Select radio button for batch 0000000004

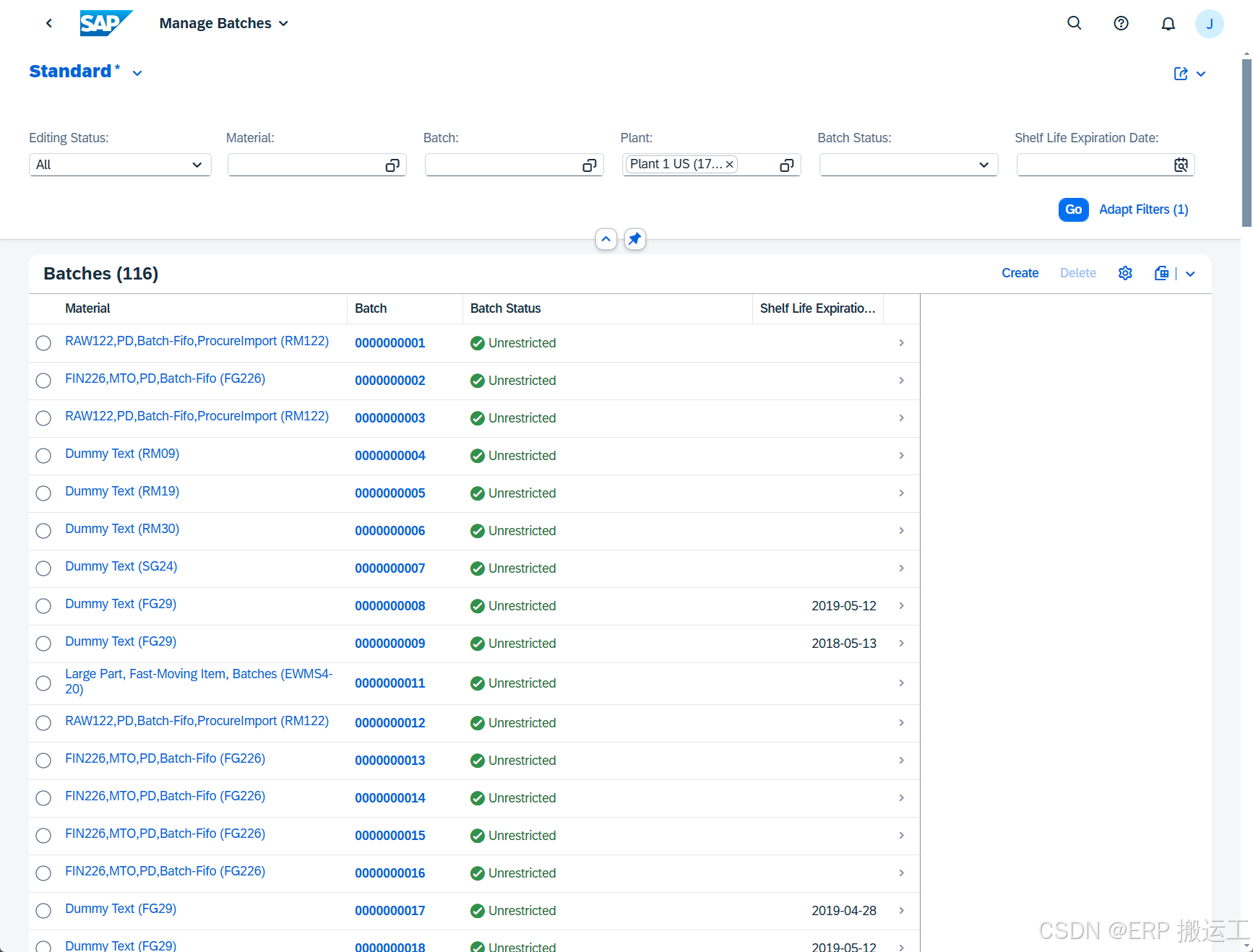43,456
